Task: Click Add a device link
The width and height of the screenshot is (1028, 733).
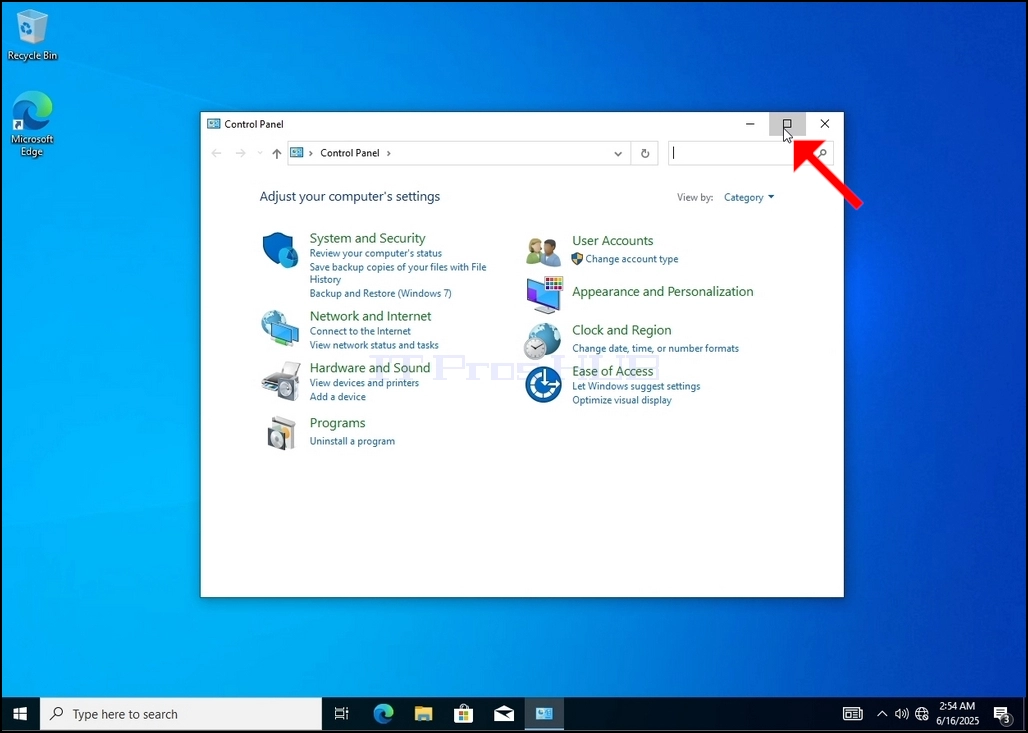Action: tap(338, 397)
